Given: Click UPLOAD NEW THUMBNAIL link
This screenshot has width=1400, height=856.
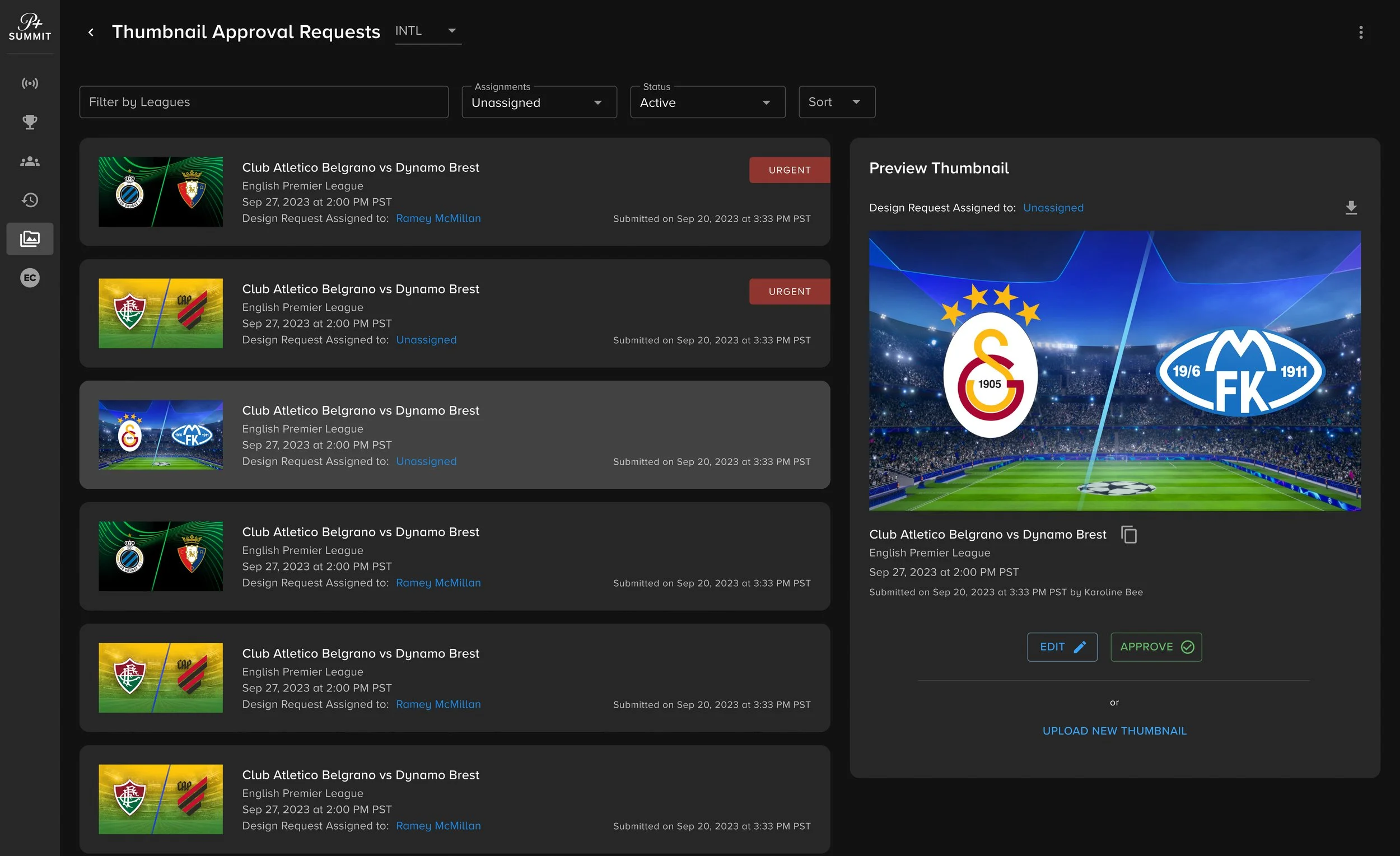Looking at the screenshot, I should (1114, 731).
